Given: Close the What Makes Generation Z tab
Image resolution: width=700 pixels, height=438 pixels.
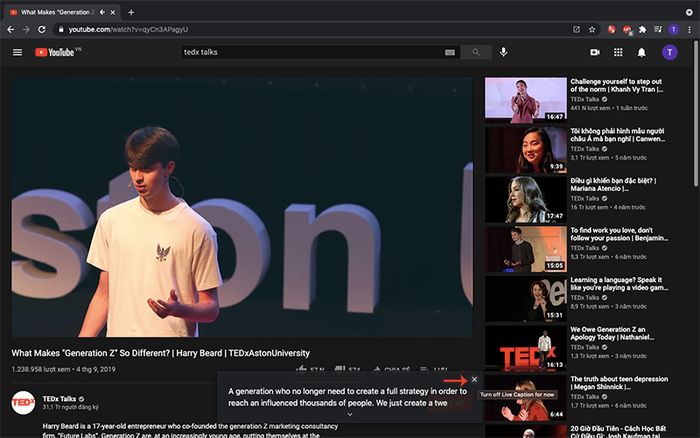Looking at the screenshot, I should [x=113, y=13].
